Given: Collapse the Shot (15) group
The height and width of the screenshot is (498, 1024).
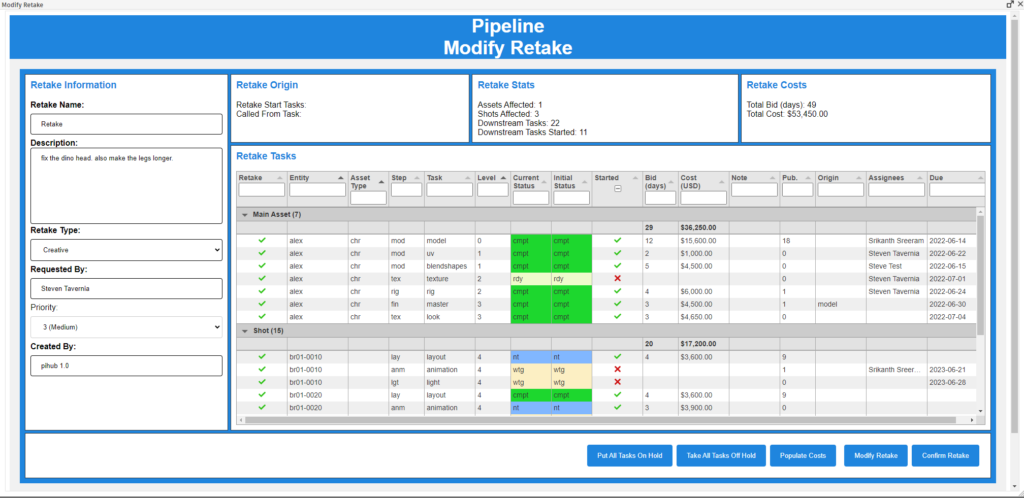Looking at the screenshot, I should (x=245, y=330).
